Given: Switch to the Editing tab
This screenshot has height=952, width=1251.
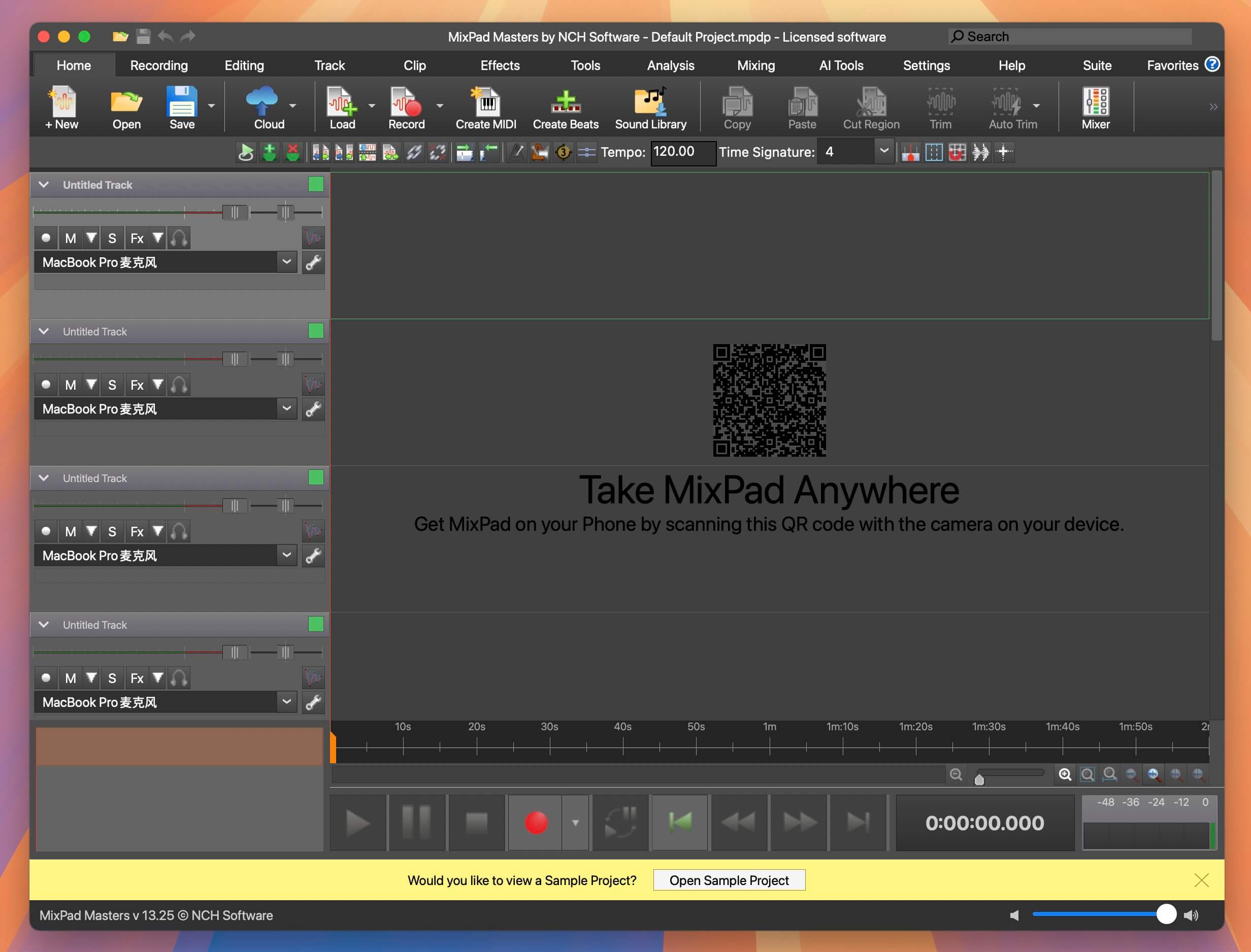Looking at the screenshot, I should tap(244, 65).
